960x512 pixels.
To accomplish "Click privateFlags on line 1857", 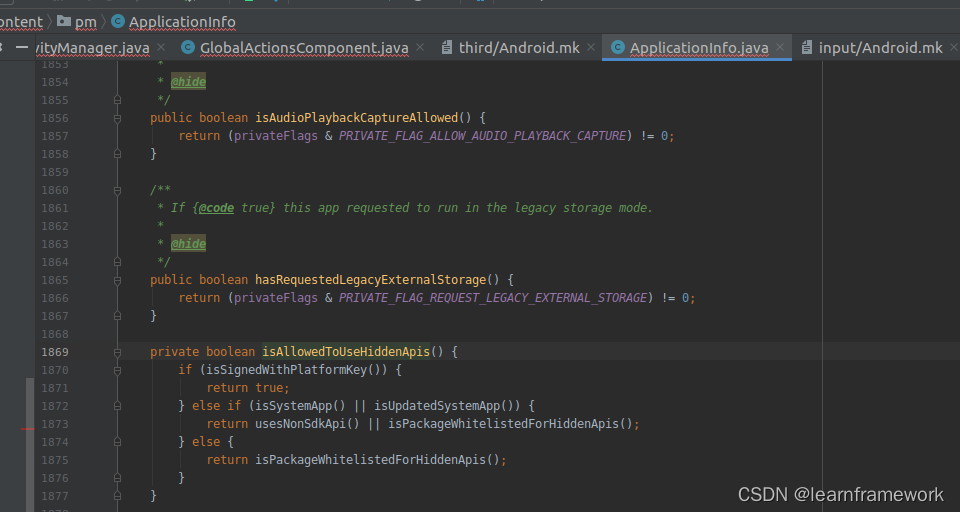I will coord(276,136).
